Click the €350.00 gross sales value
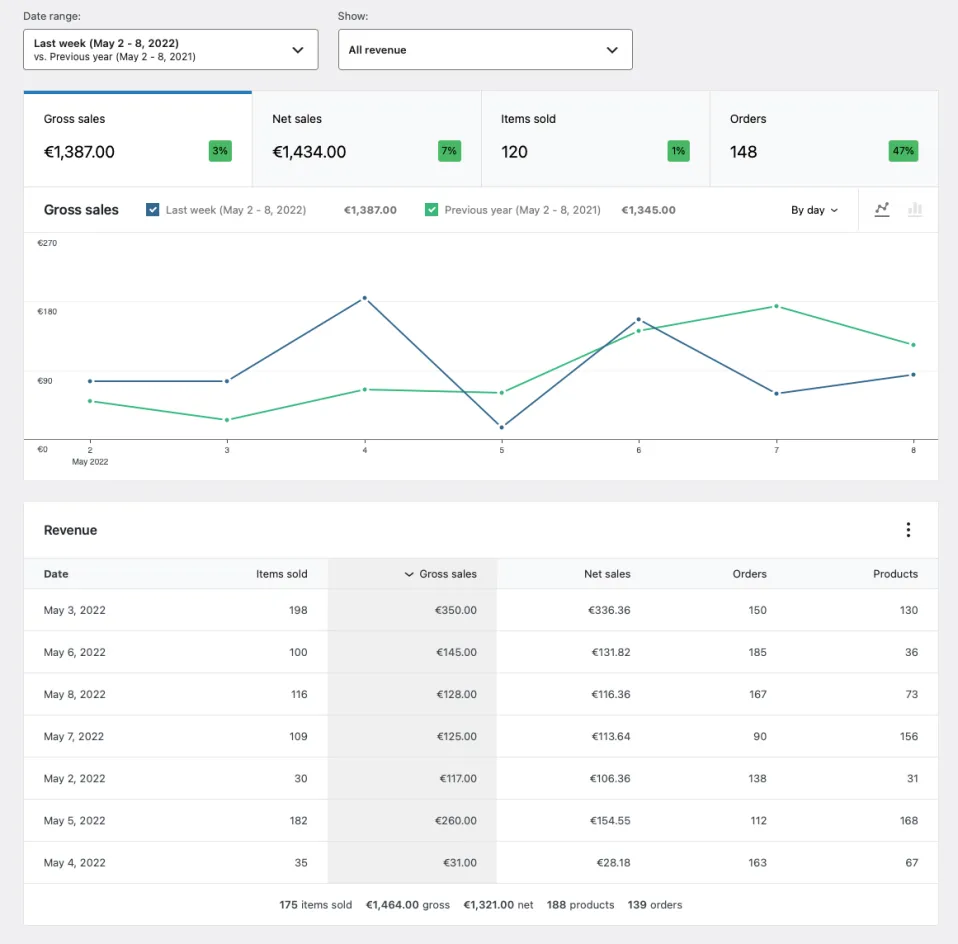958x944 pixels. [456, 610]
